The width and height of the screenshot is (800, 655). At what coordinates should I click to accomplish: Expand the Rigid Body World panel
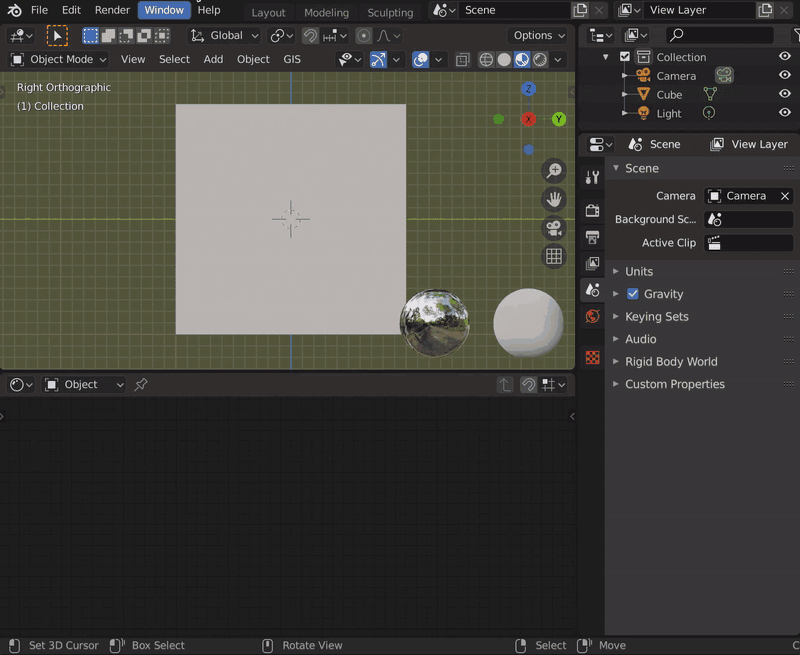(670, 361)
